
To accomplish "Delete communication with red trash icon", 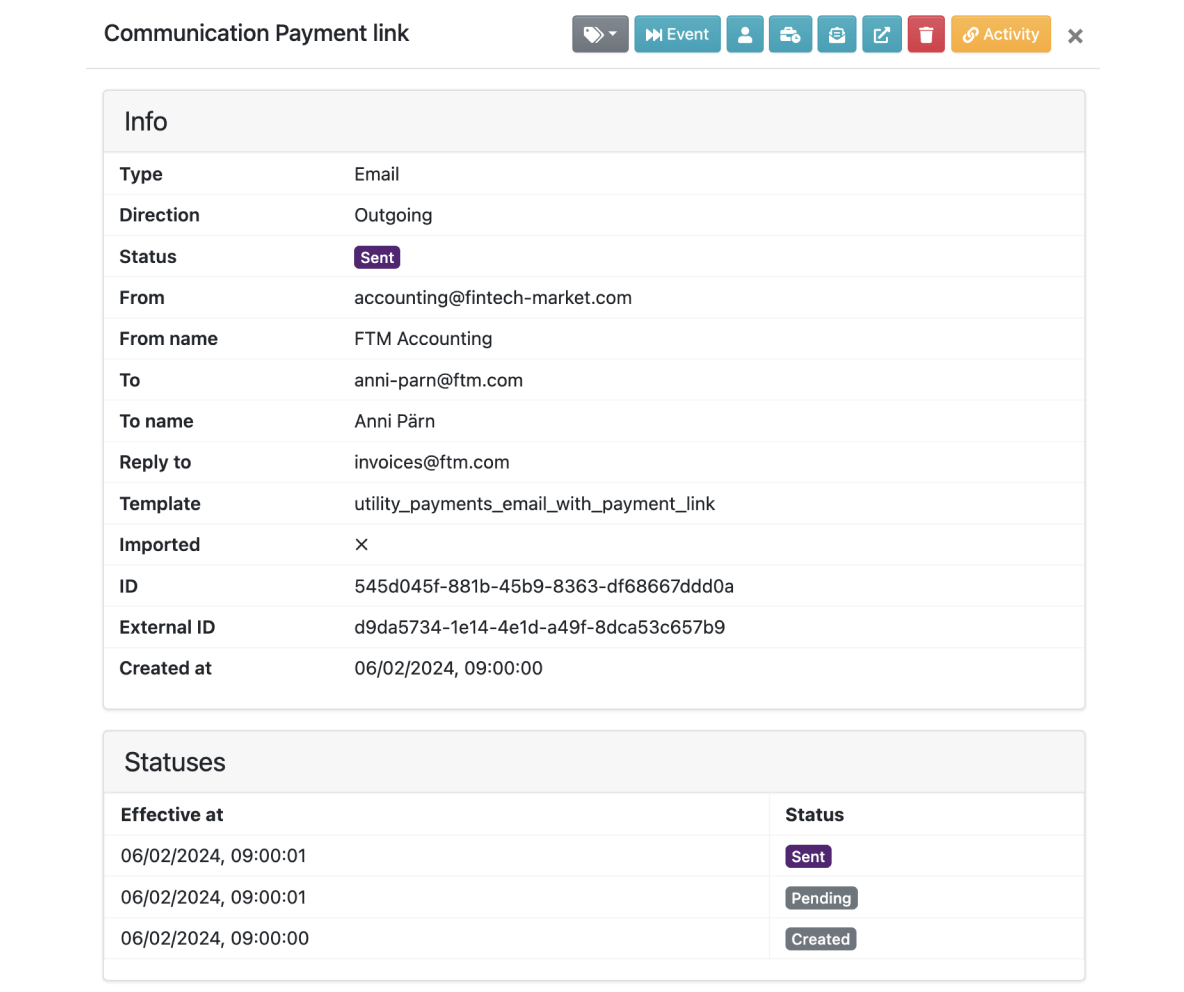I will click(x=926, y=34).
